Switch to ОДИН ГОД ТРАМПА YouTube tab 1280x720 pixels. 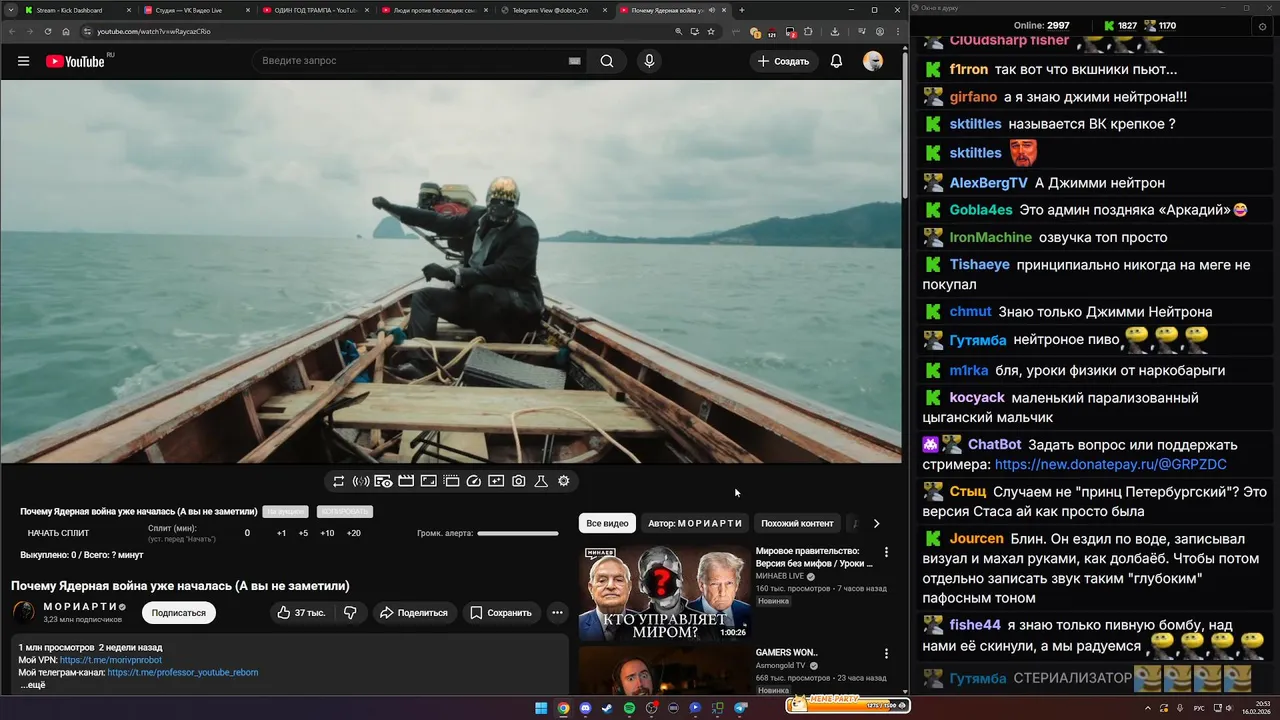click(x=315, y=10)
